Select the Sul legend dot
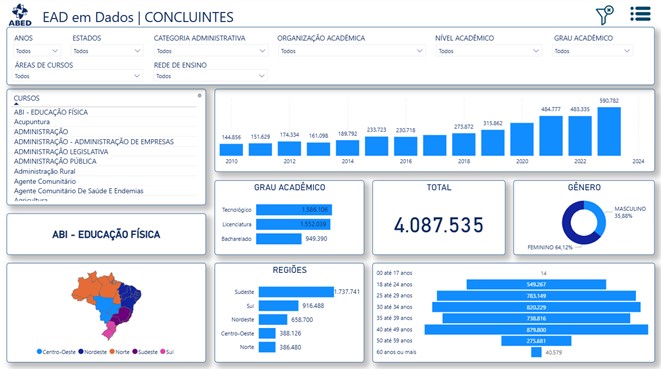This screenshot has height=369, width=661. (x=163, y=351)
